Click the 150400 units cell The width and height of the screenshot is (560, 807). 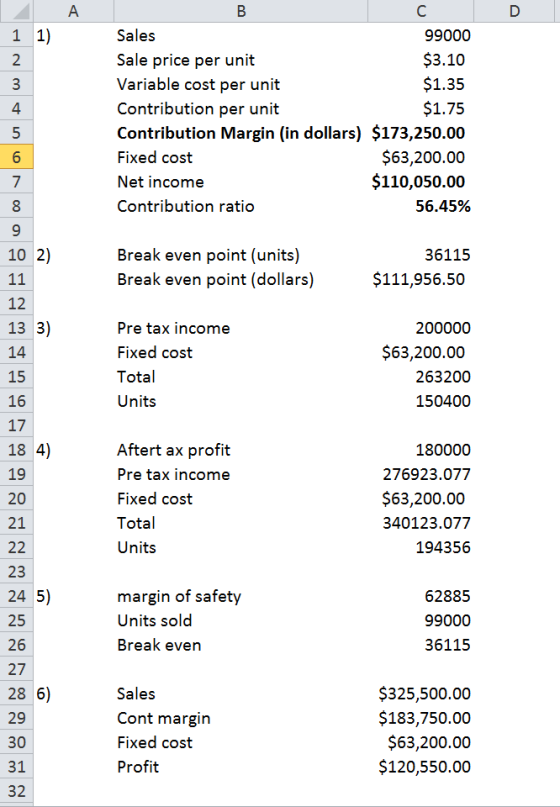[x=421, y=401]
